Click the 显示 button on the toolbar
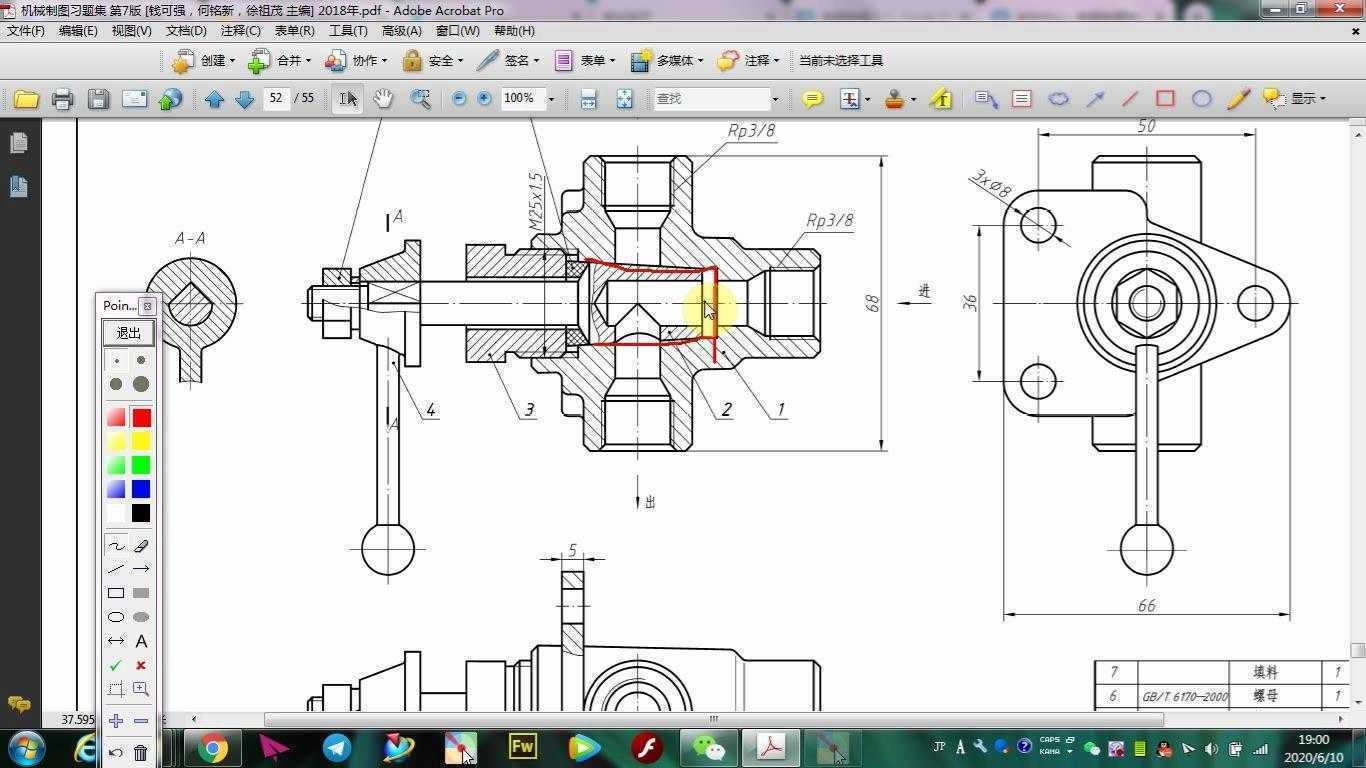 click(1294, 98)
